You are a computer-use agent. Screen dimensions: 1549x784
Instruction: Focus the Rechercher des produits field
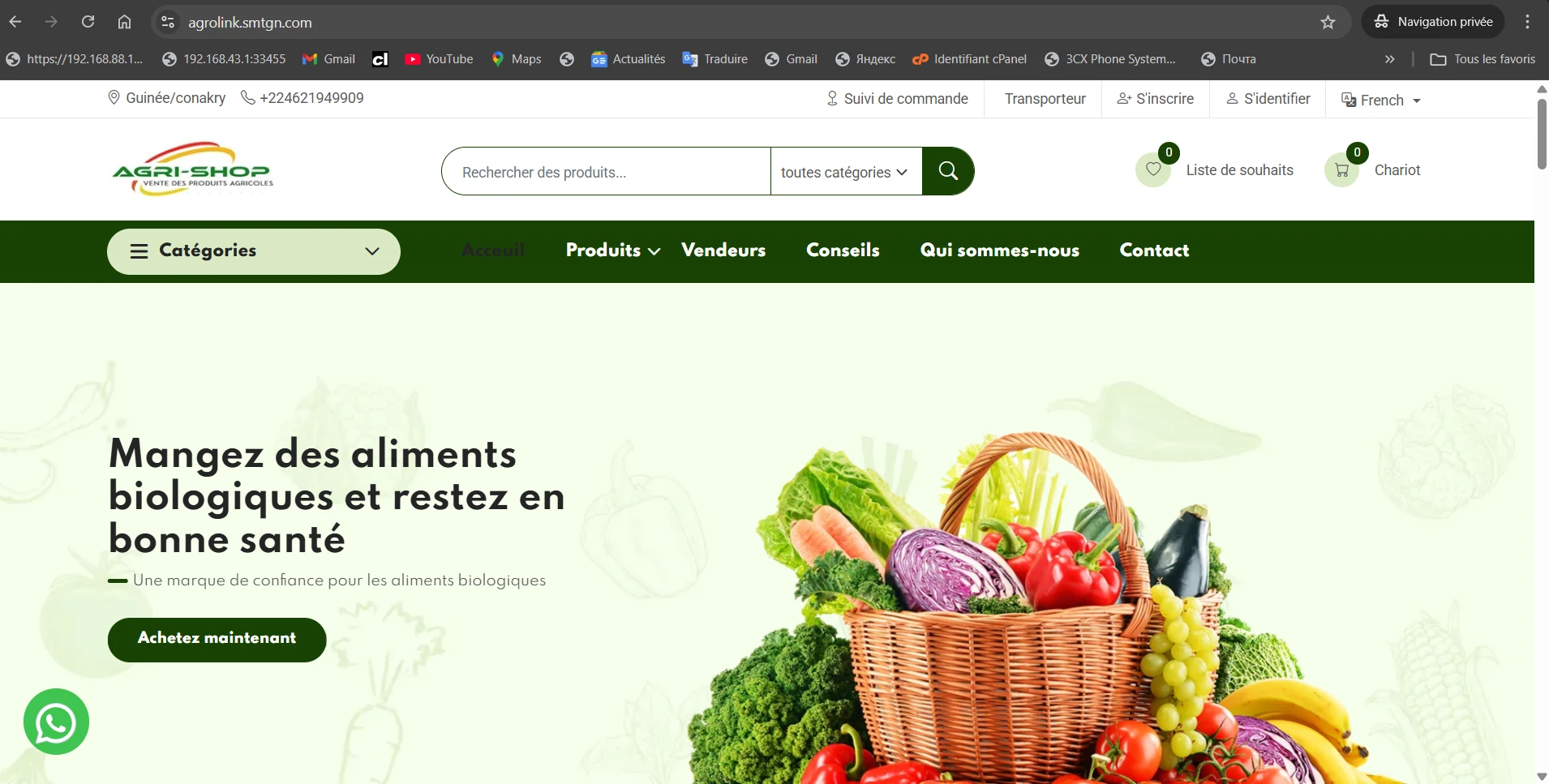pyautogui.click(x=606, y=172)
